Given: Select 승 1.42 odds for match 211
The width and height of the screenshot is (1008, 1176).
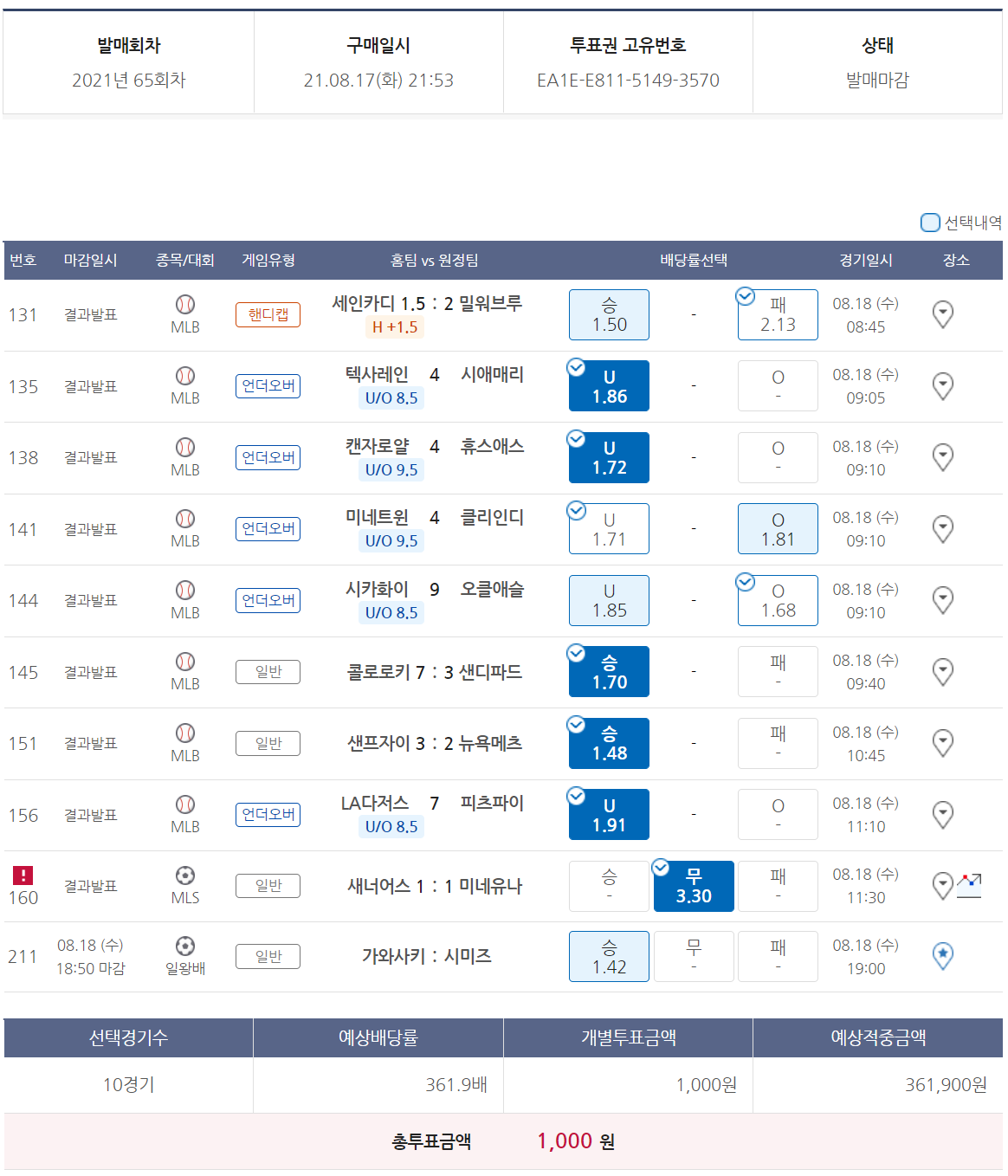Looking at the screenshot, I should tap(609, 956).
